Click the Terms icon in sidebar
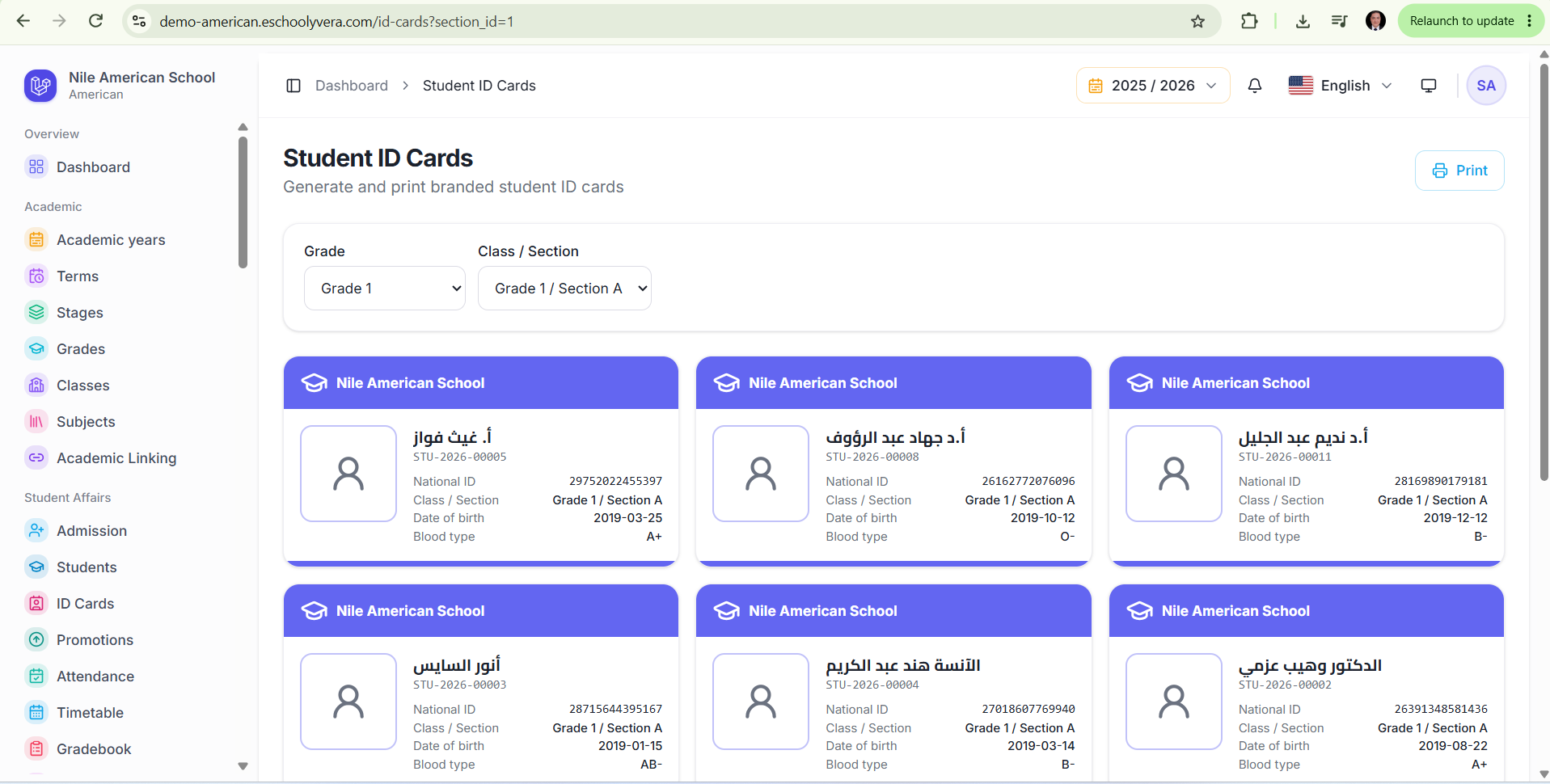Viewport: 1550px width, 784px height. [36, 276]
